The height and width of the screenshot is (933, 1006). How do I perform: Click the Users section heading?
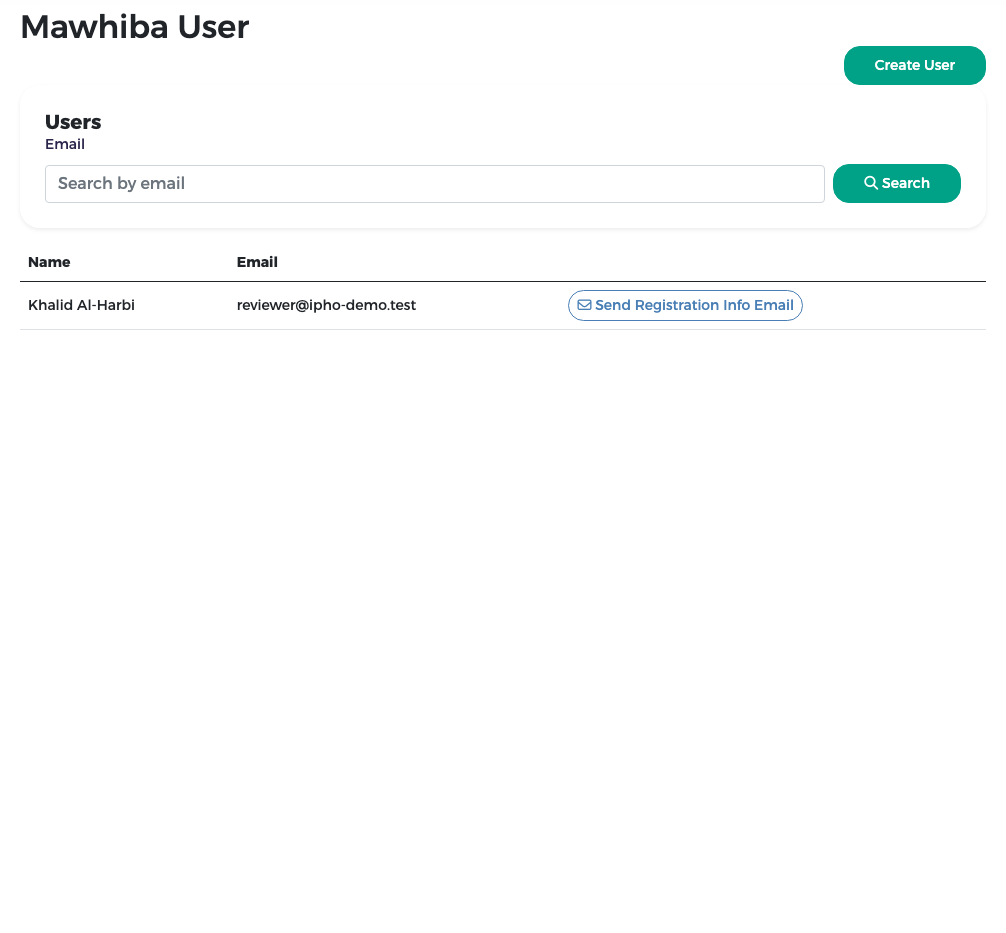pos(73,122)
